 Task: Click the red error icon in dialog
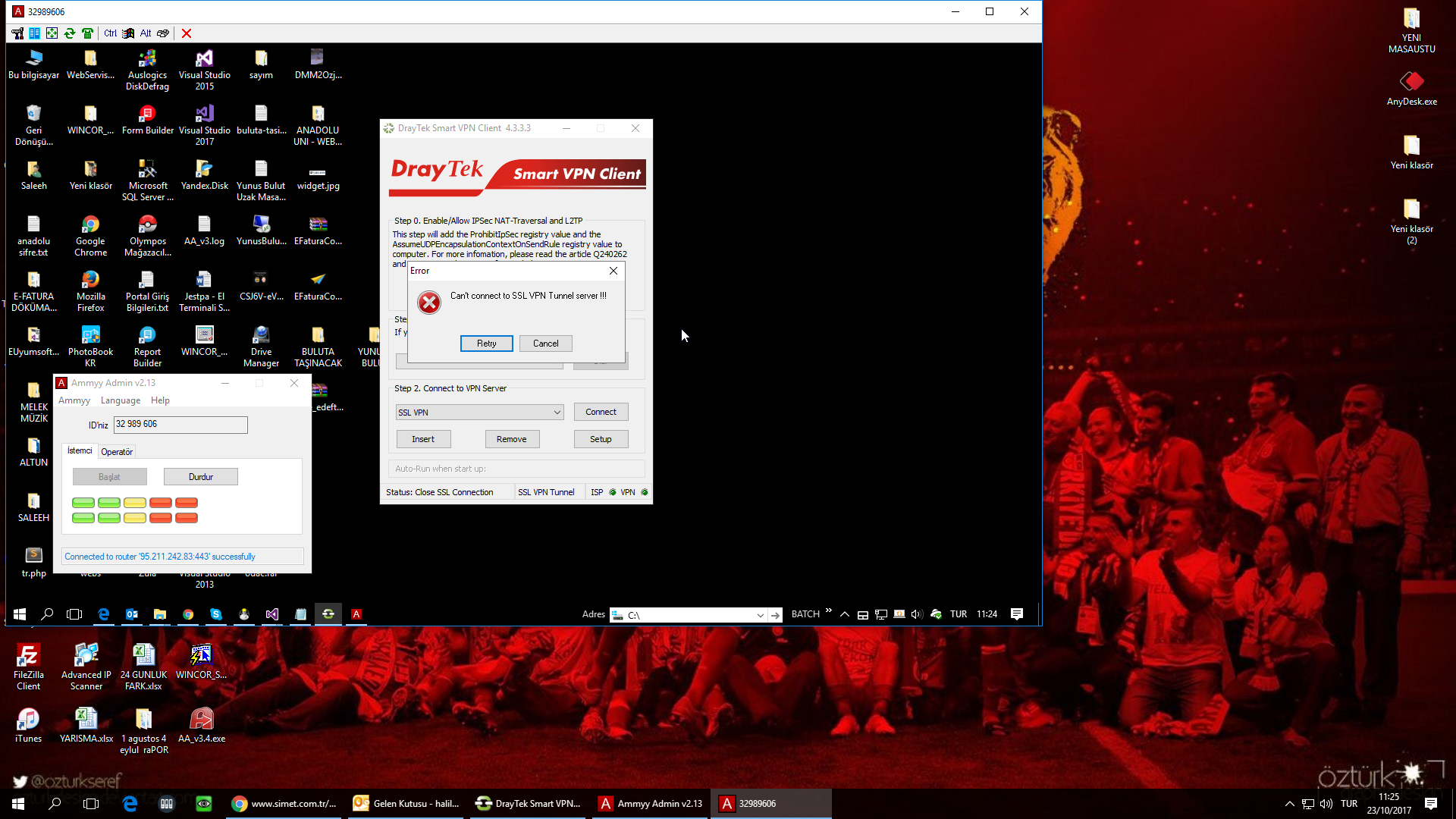429,303
